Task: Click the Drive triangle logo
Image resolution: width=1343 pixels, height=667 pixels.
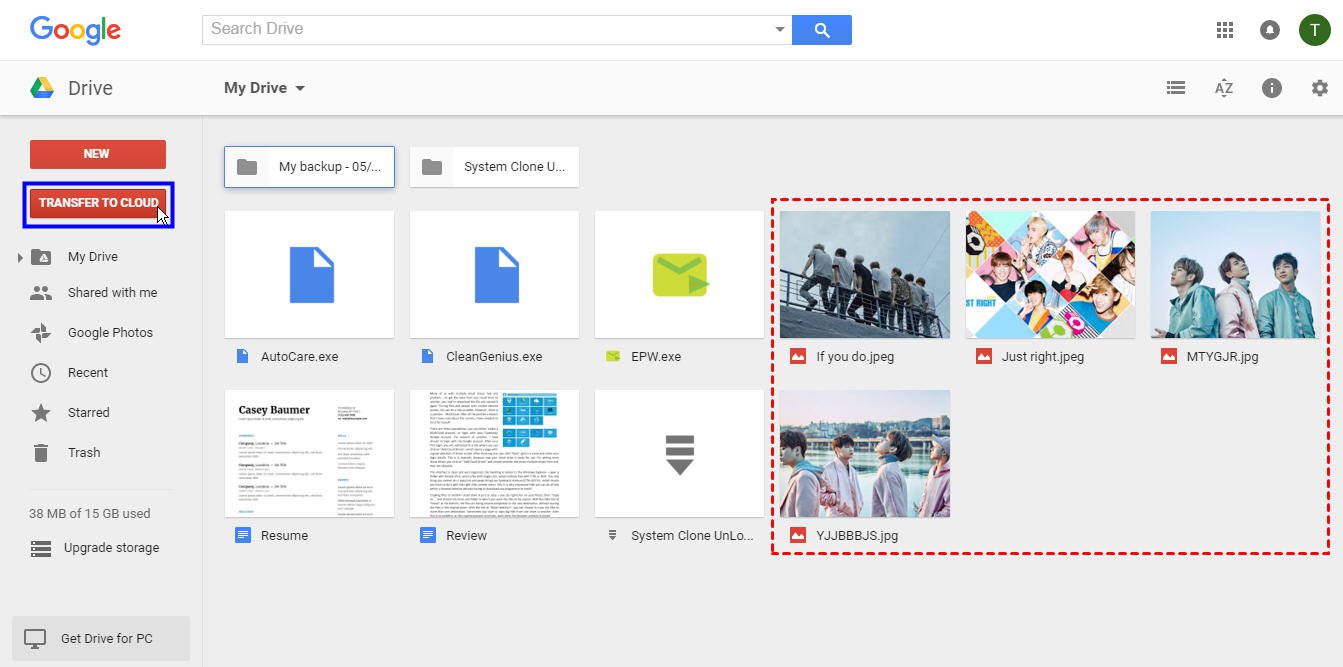Action: [x=41, y=88]
